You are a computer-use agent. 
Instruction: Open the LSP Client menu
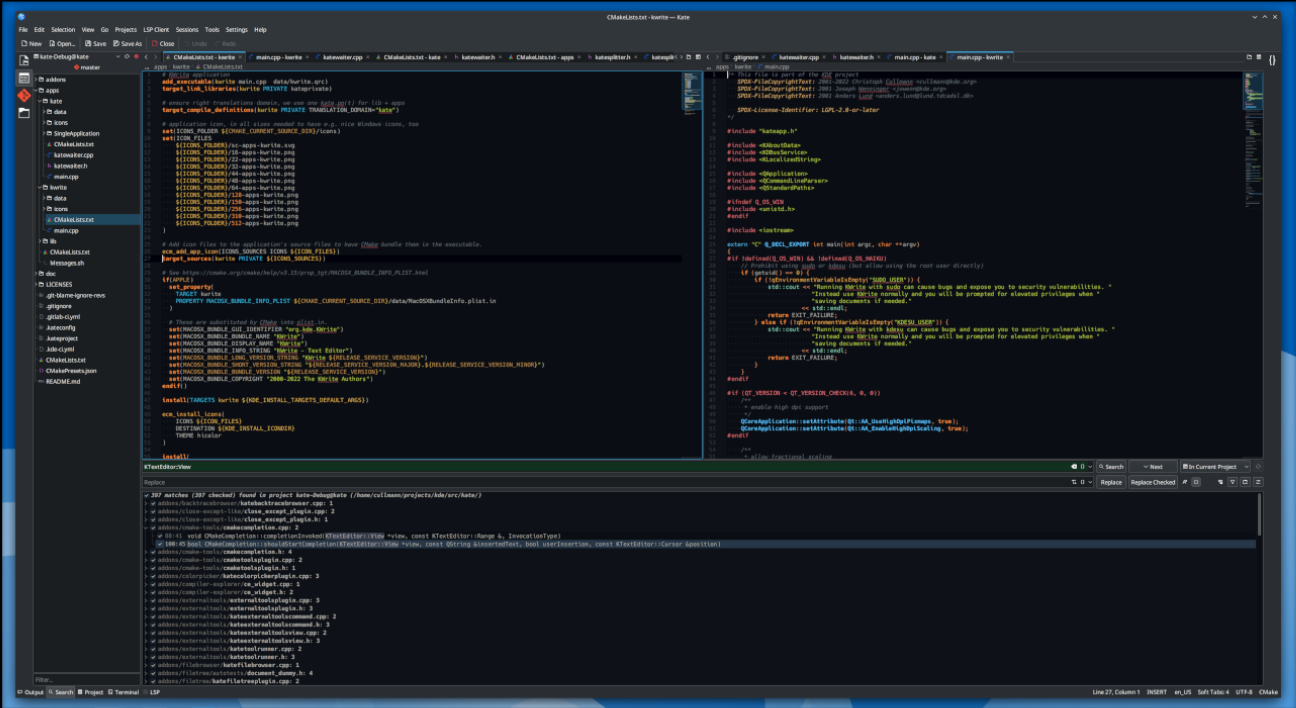click(156, 30)
